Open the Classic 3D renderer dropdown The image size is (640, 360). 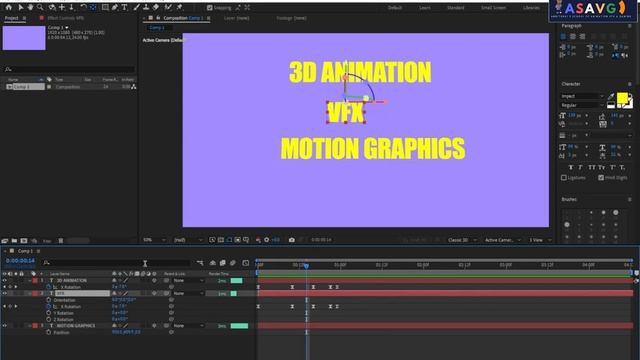point(462,240)
